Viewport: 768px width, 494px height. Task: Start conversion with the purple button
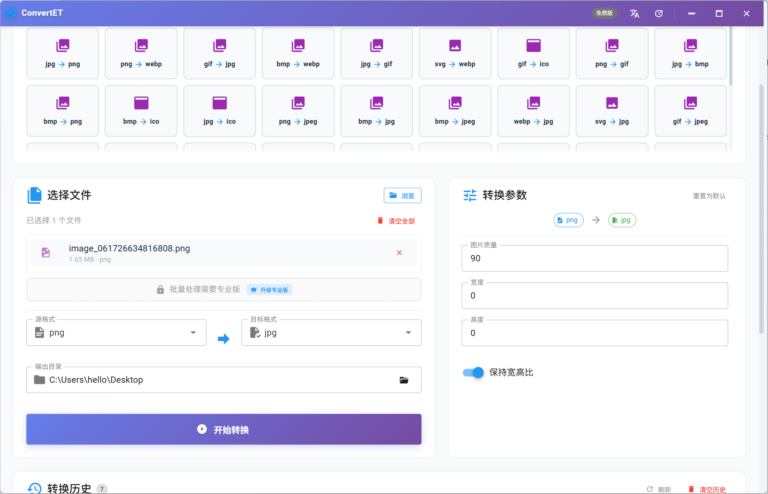(x=224, y=429)
